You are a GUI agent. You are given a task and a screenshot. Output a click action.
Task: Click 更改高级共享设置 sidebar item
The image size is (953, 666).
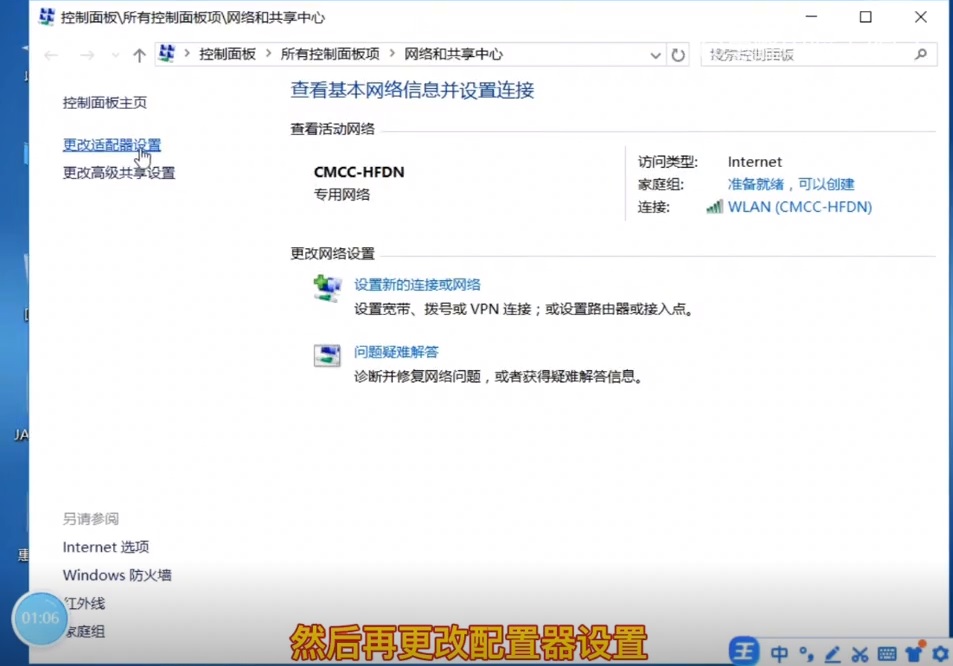(117, 172)
